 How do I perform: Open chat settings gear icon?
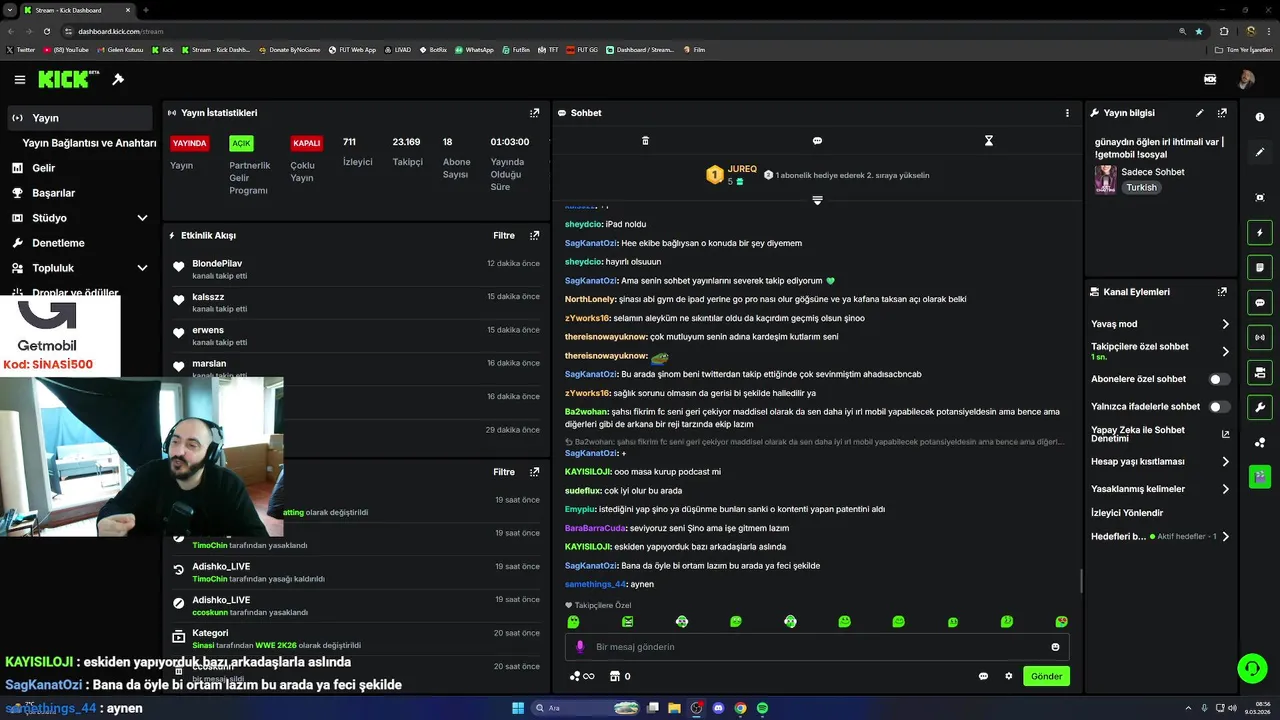coord(1008,676)
